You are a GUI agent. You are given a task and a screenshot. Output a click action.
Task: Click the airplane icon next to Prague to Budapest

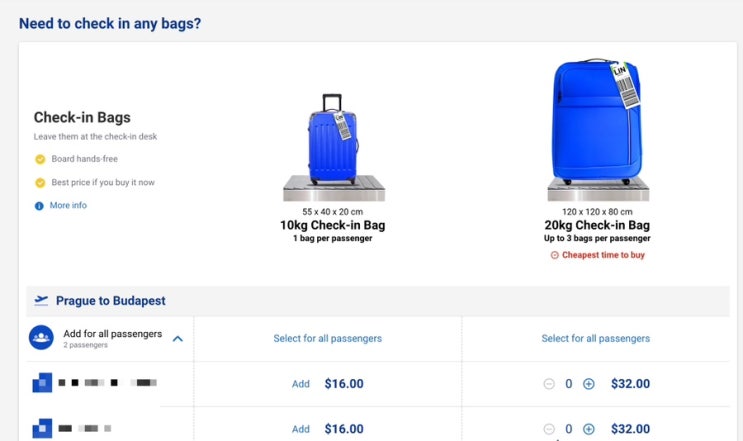pos(41,300)
